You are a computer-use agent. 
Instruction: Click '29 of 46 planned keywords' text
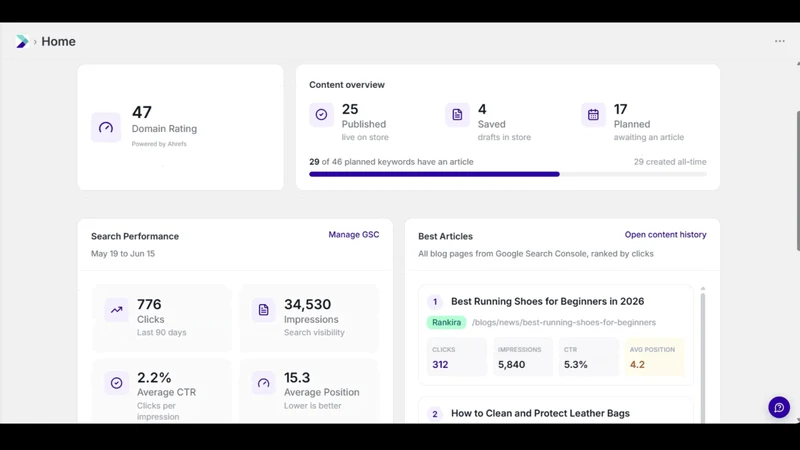tap(391, 162)
